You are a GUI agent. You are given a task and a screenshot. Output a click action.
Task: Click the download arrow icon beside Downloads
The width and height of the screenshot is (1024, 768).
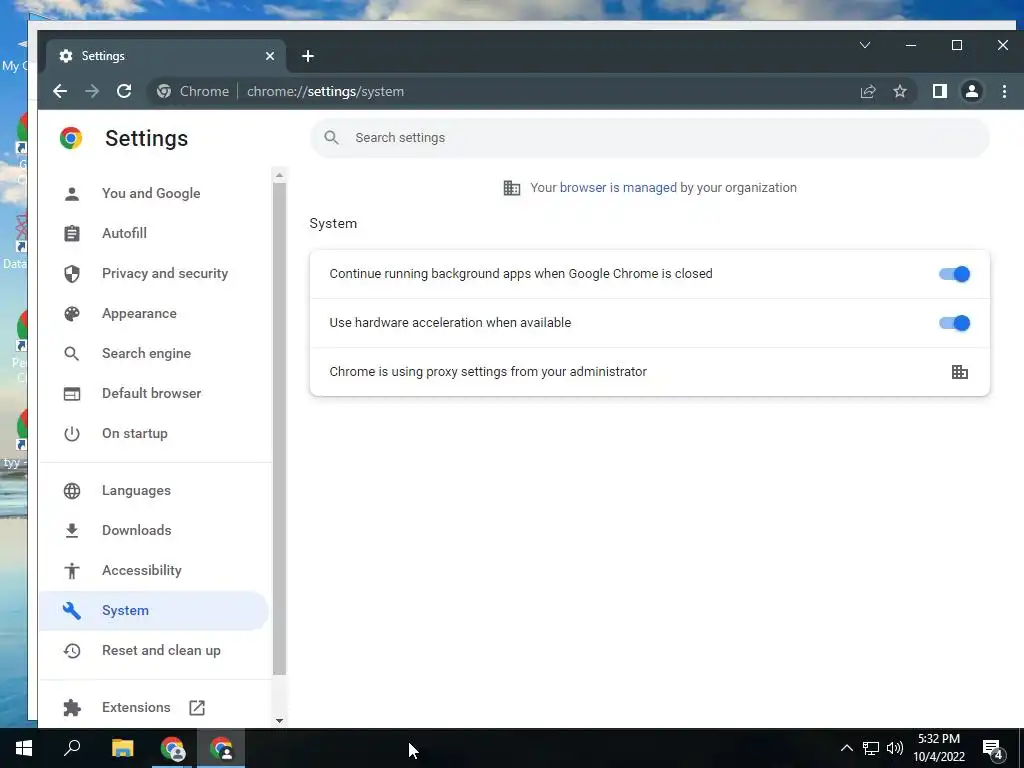pos(72,530)
